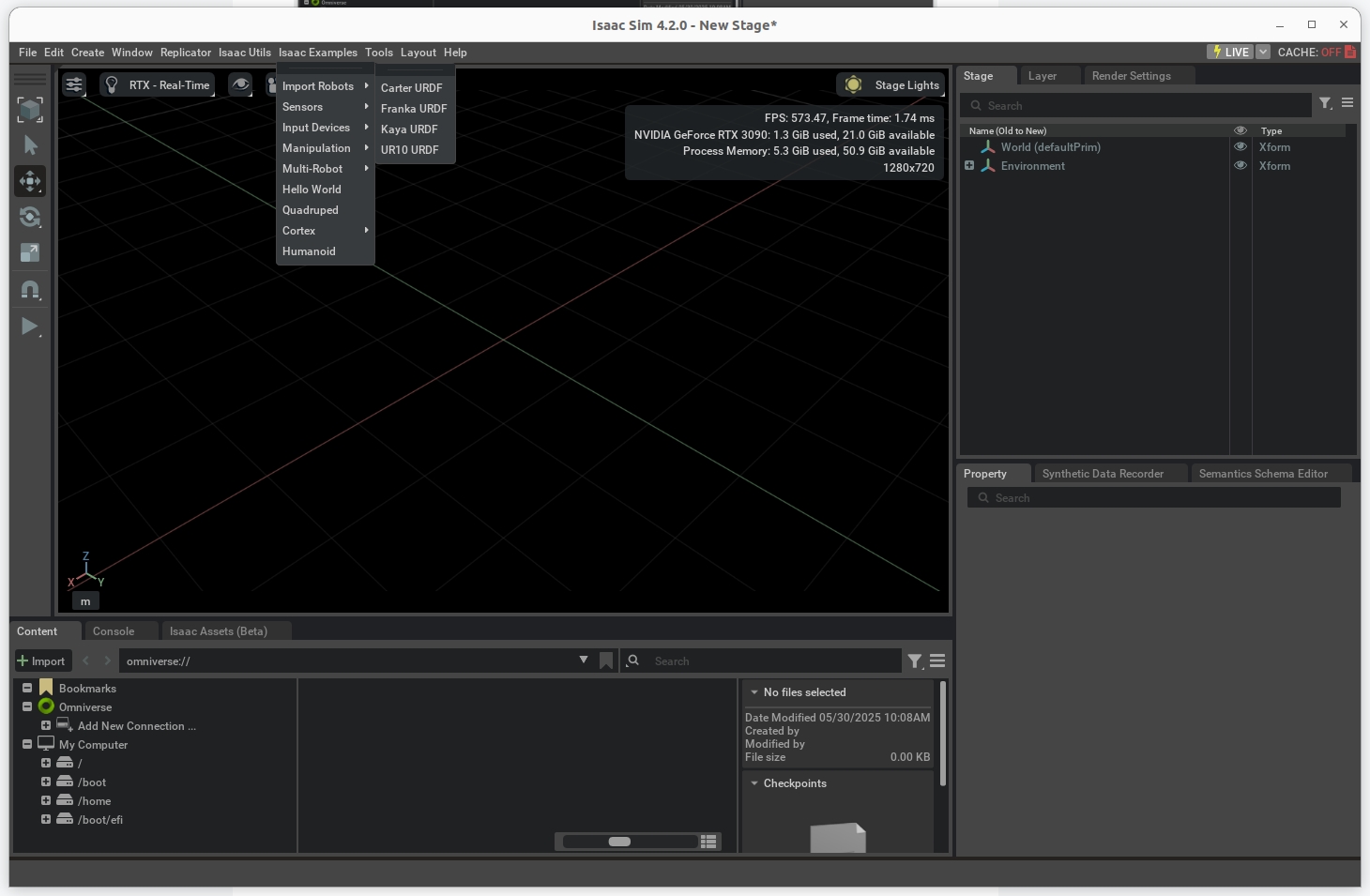This screenshot has height=896, width=1370.
Task: Click the Import button in Content browser
Action: [41, 661]
